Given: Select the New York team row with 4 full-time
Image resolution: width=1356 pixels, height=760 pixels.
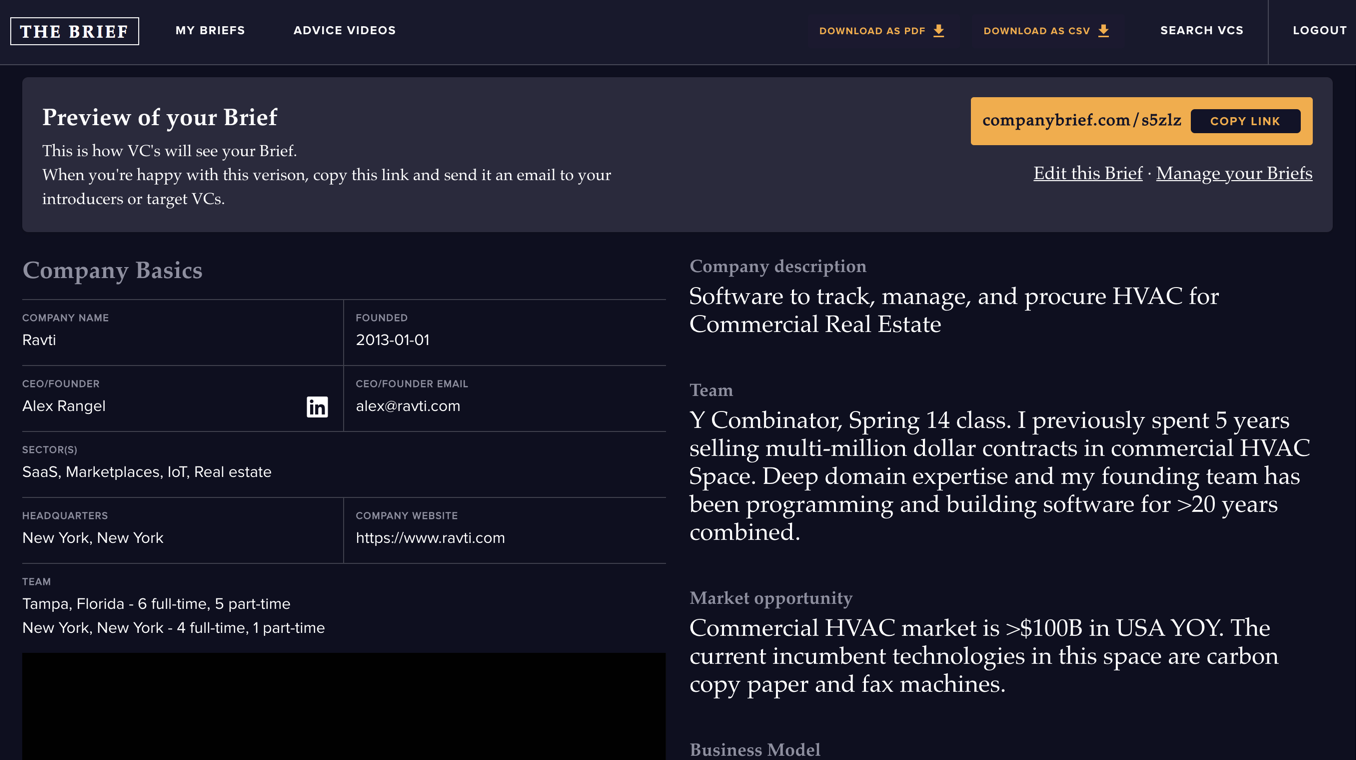Looking at the screenshot, I should click(173, 628).
